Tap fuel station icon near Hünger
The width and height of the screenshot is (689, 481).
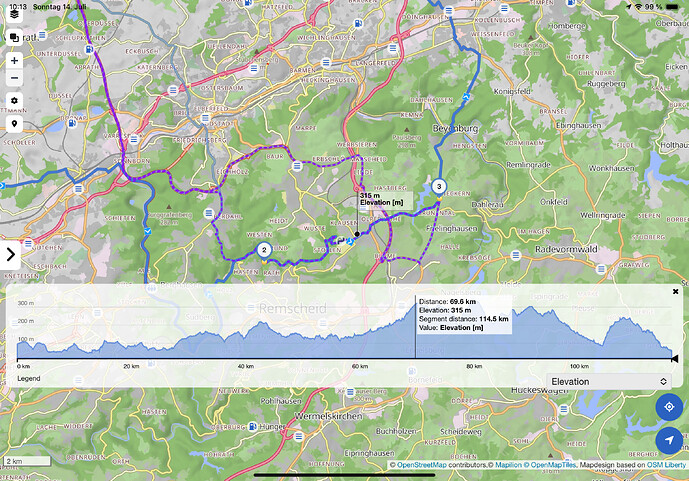pyautogui.click(x=253, y=426)
